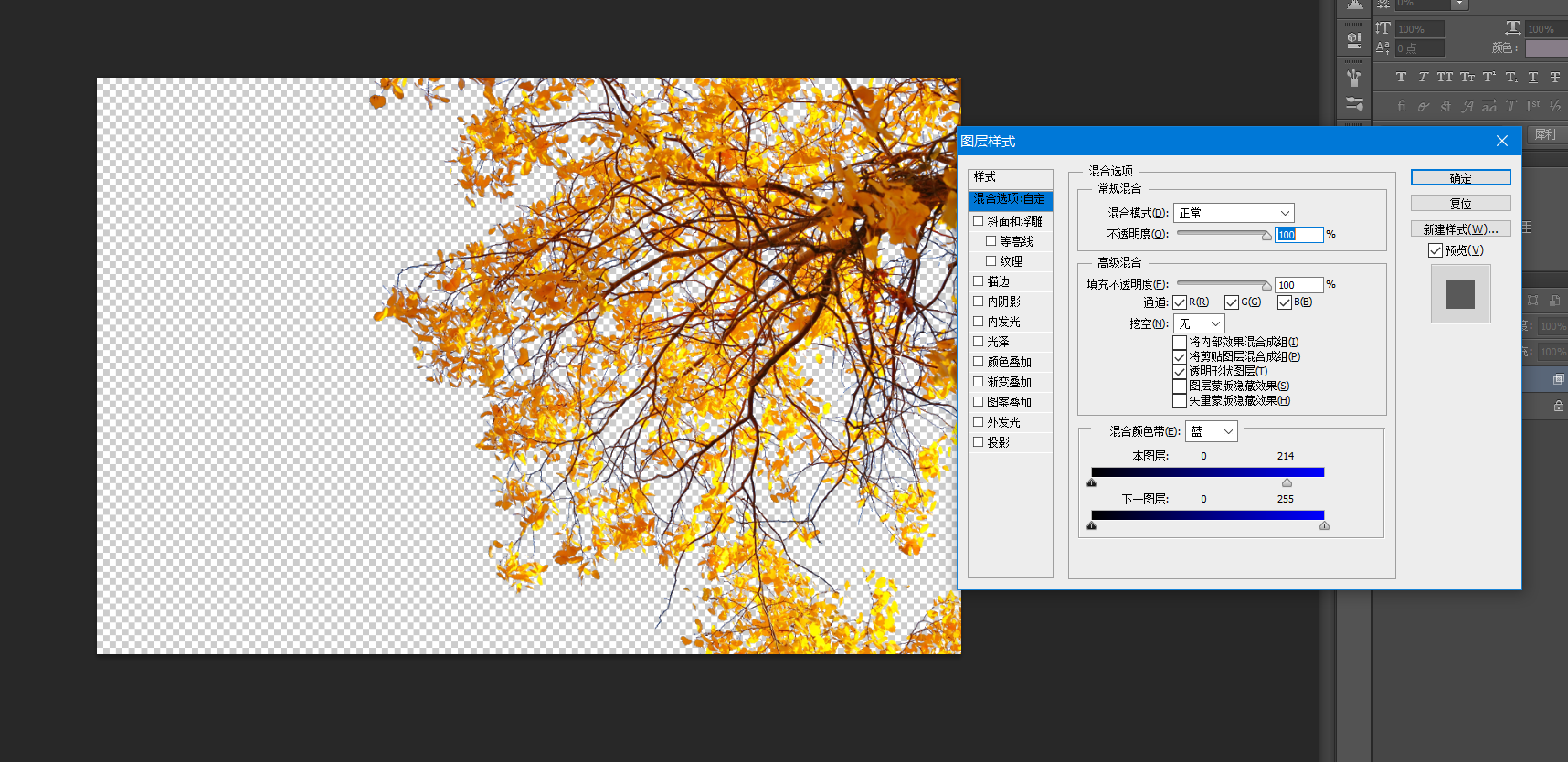
Task: Toggle discretionary ligatures (st) icon
Action: coord(1446,107)
